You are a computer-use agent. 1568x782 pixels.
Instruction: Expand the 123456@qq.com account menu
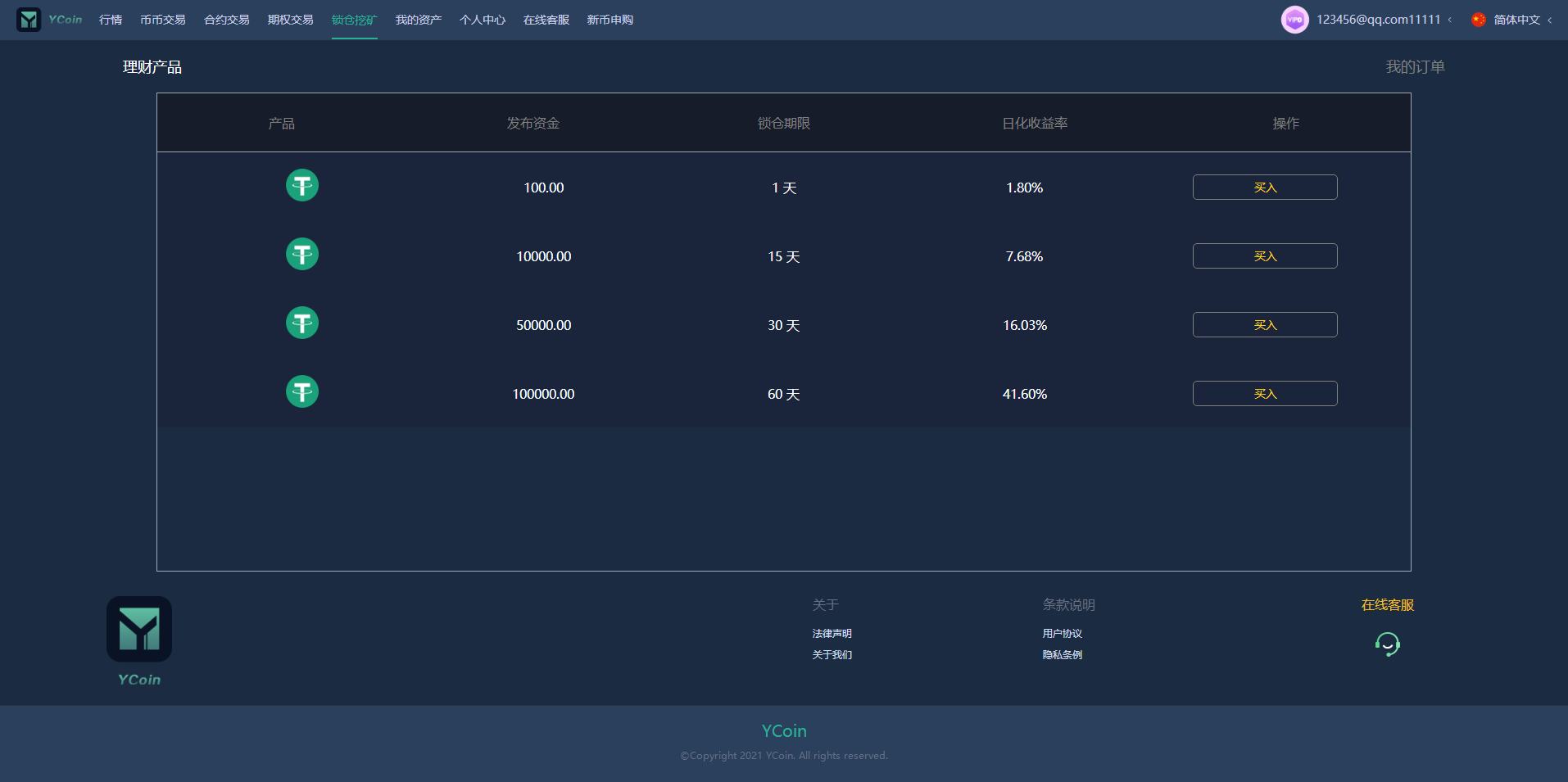(1384, 20)
